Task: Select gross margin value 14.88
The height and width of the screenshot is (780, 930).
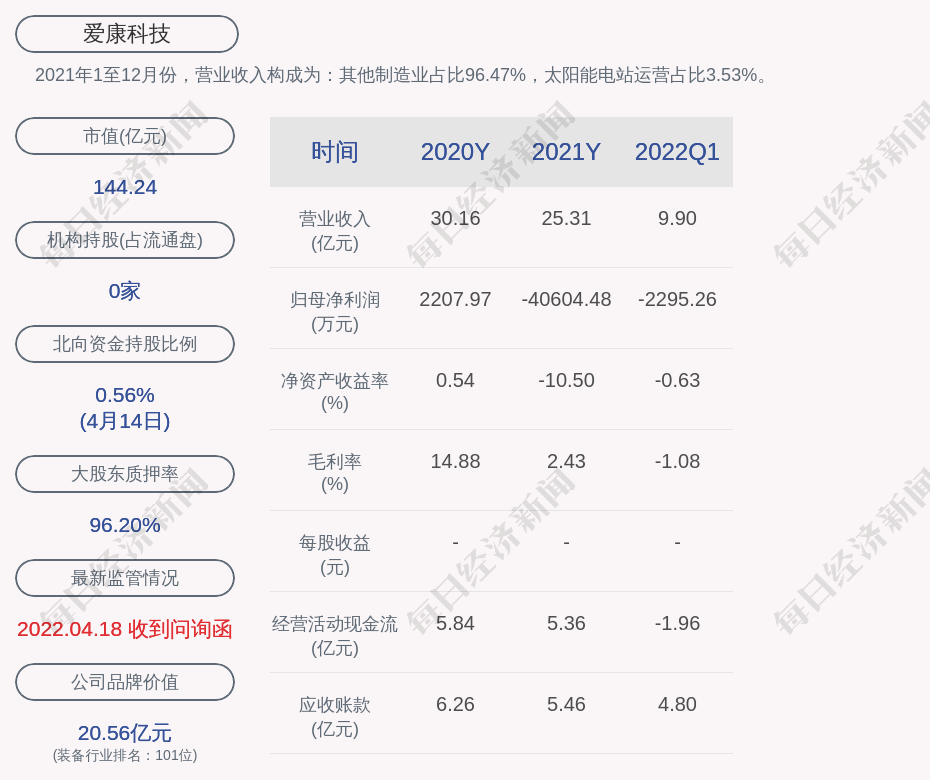Action: [455, 461]
